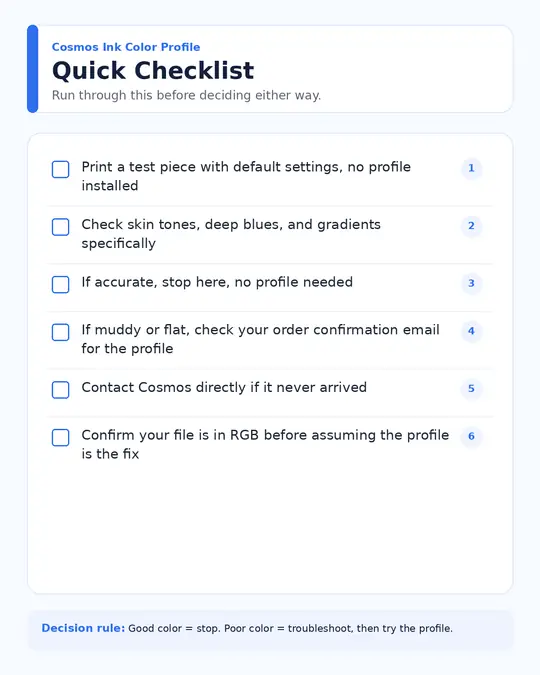Click the blue accent bar on header card

pyautogui.click(x=32, y=69)
